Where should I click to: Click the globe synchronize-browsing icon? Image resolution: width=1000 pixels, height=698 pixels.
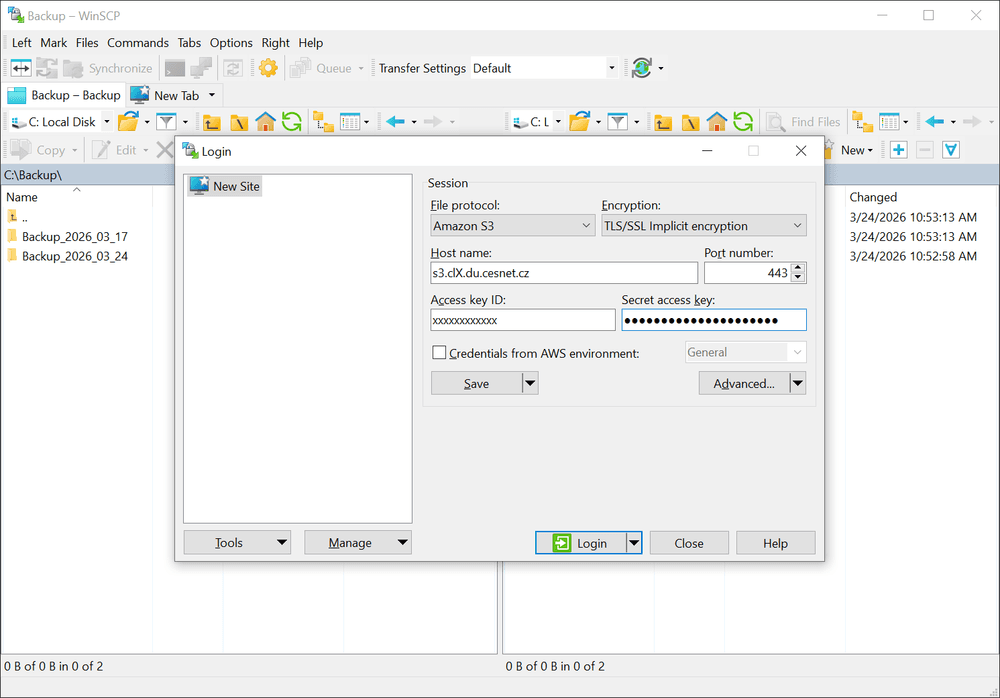point(642,68)
